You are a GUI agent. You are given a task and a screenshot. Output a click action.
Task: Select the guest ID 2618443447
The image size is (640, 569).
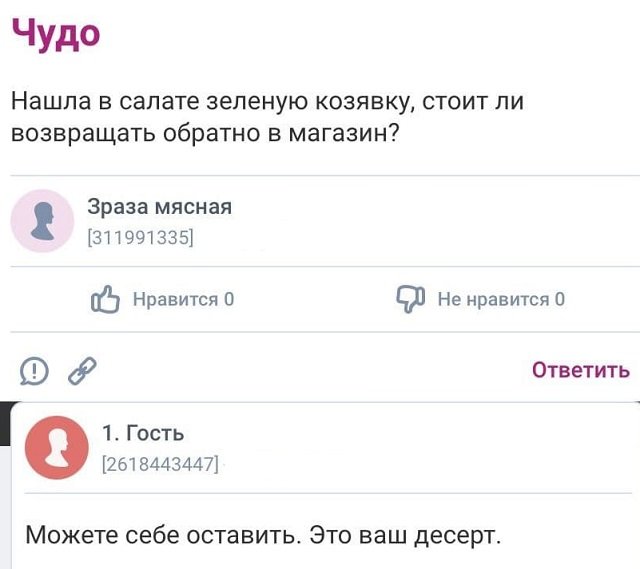[x=160, y=462]
